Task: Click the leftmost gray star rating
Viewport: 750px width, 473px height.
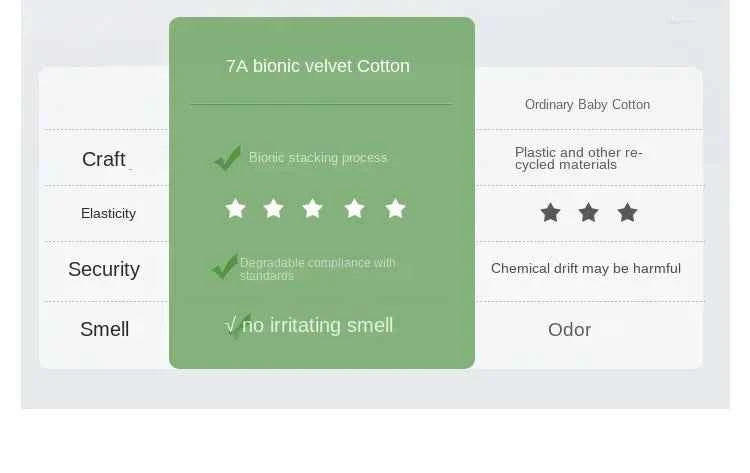Action: pyautogui.click(x=550, y=213)
